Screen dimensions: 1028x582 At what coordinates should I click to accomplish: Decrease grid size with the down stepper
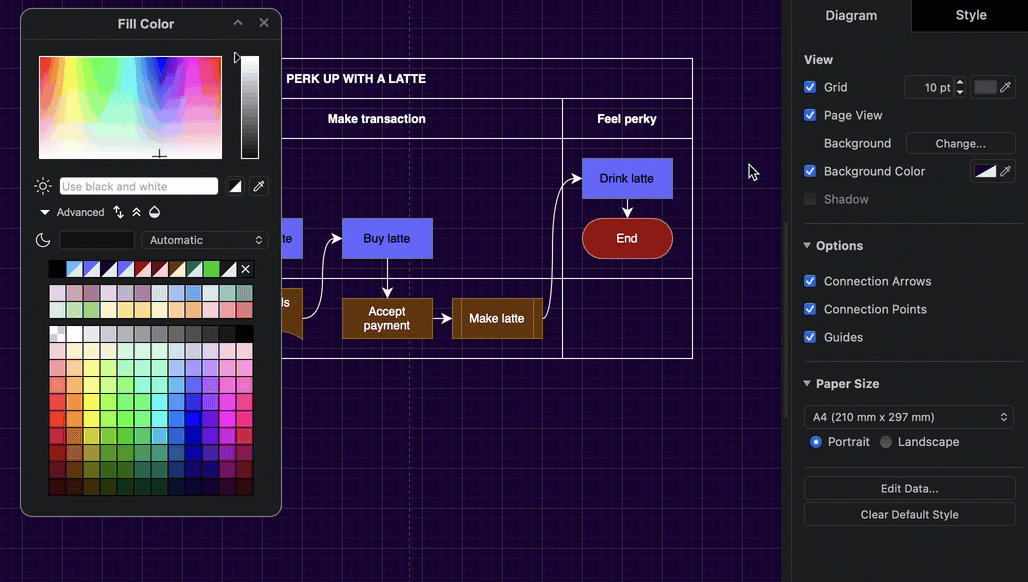click(x=960, y=92)
